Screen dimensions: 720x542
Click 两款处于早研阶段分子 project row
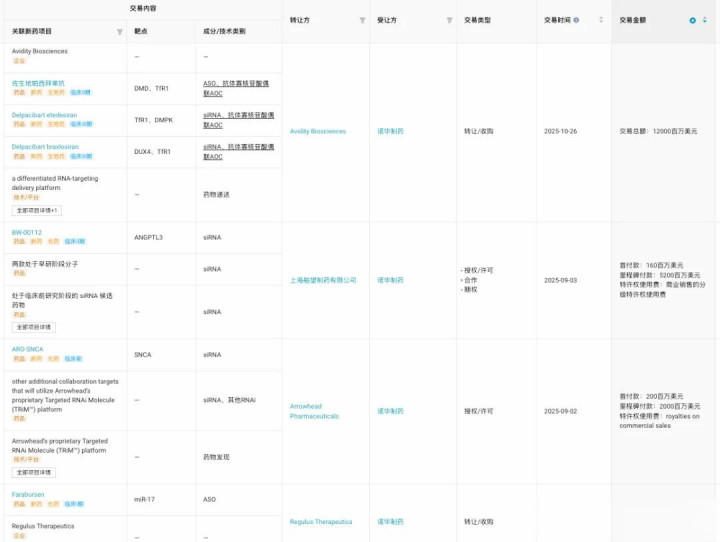coord(45,264)
